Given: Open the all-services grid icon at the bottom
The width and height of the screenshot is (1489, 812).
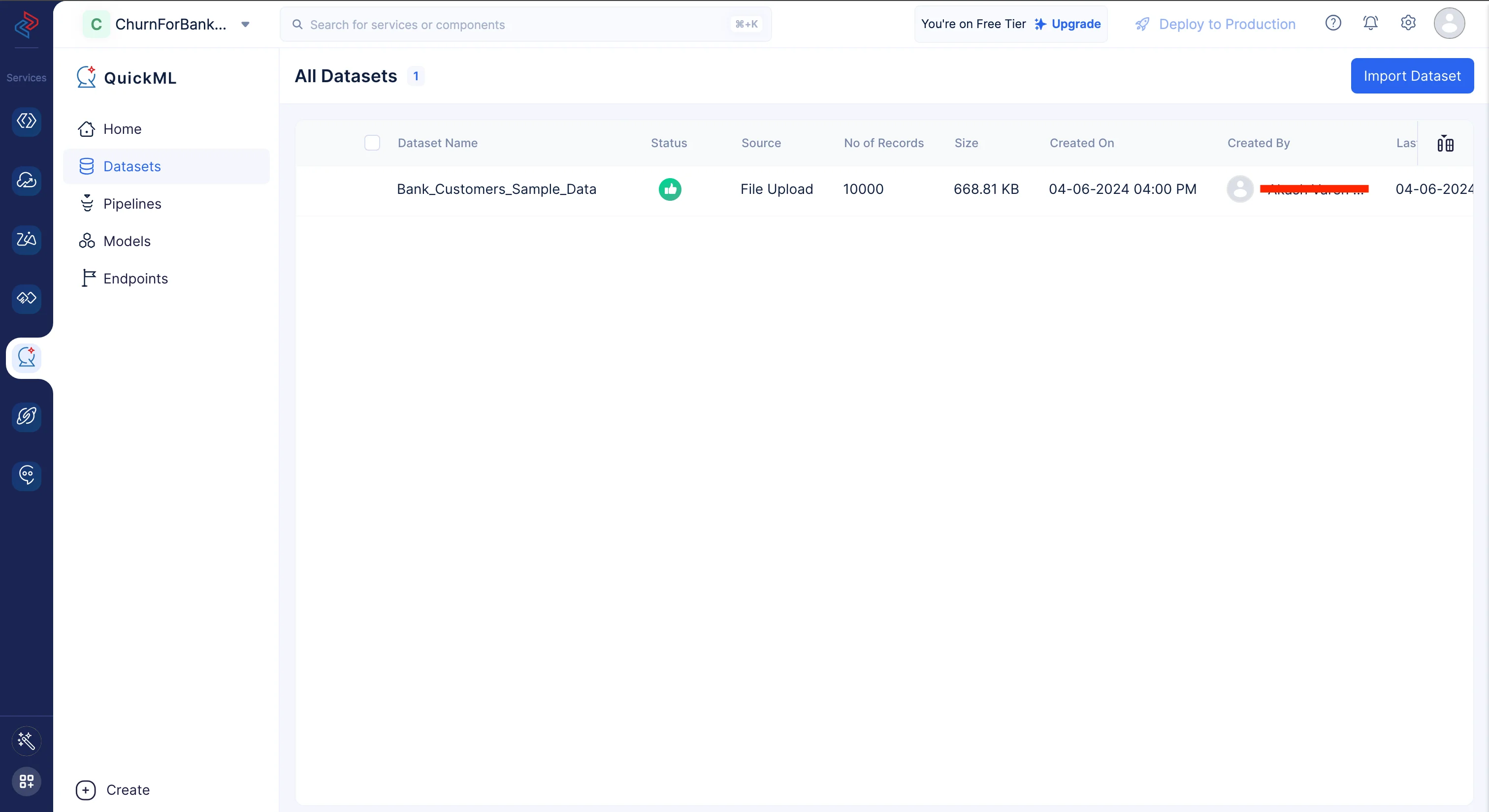Looking at the screenshot, I should pos(27,781).
